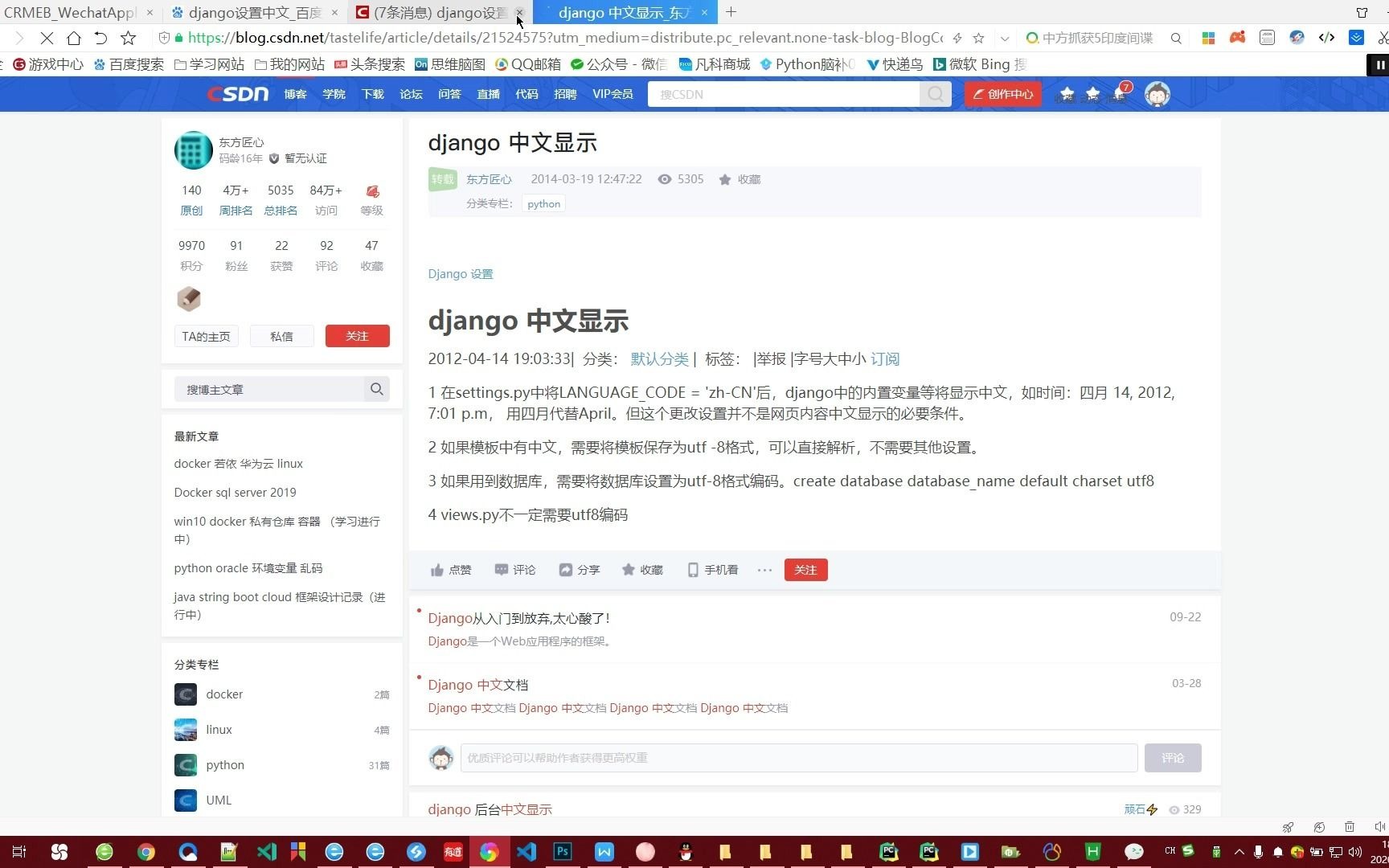Viewport: 1389px width, 868px height.
Task: Click the 评论 comment icon under article
Action: (x=501, y=570)
